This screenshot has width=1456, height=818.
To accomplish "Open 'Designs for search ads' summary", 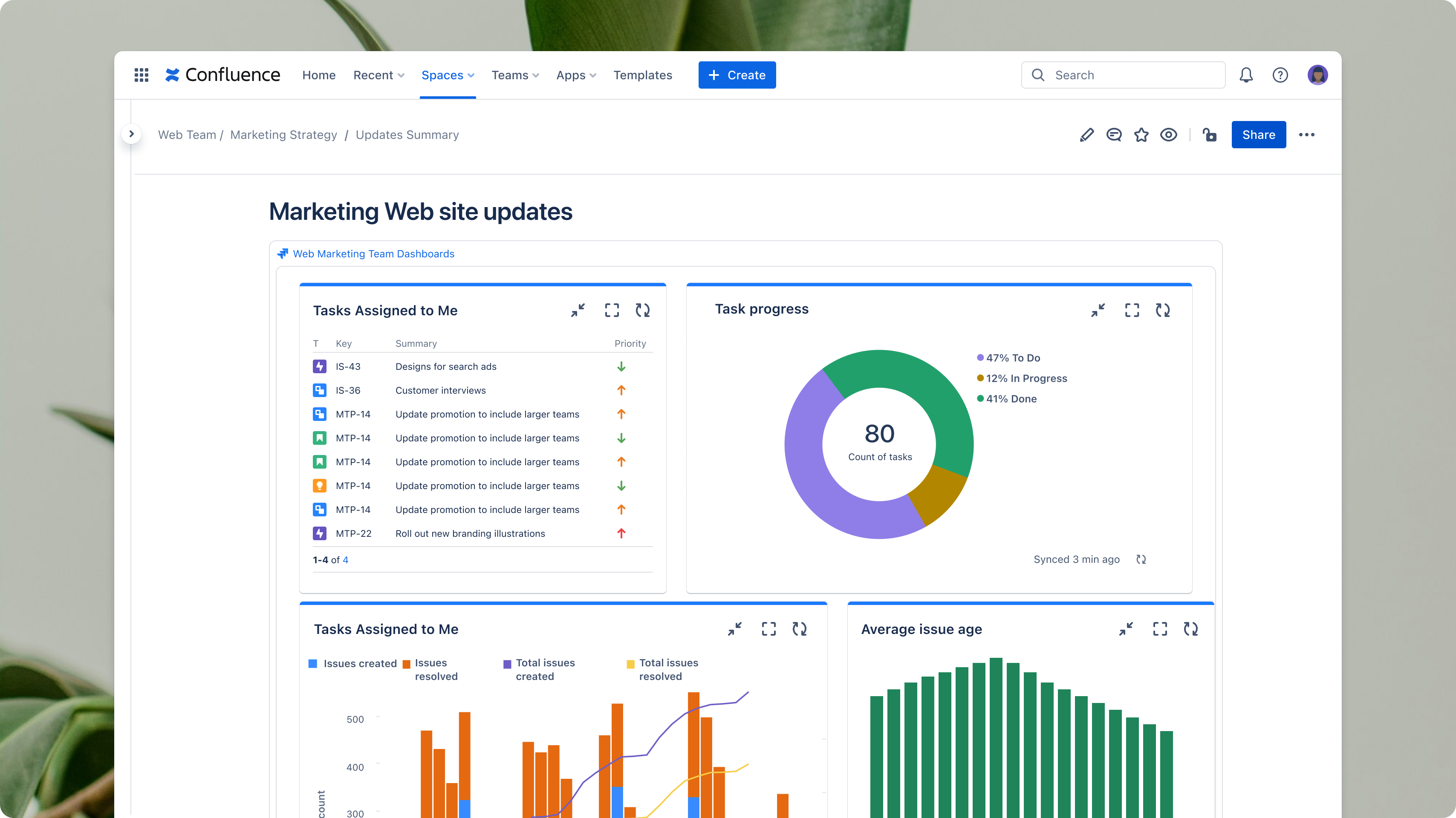I will tap(445, 366).
